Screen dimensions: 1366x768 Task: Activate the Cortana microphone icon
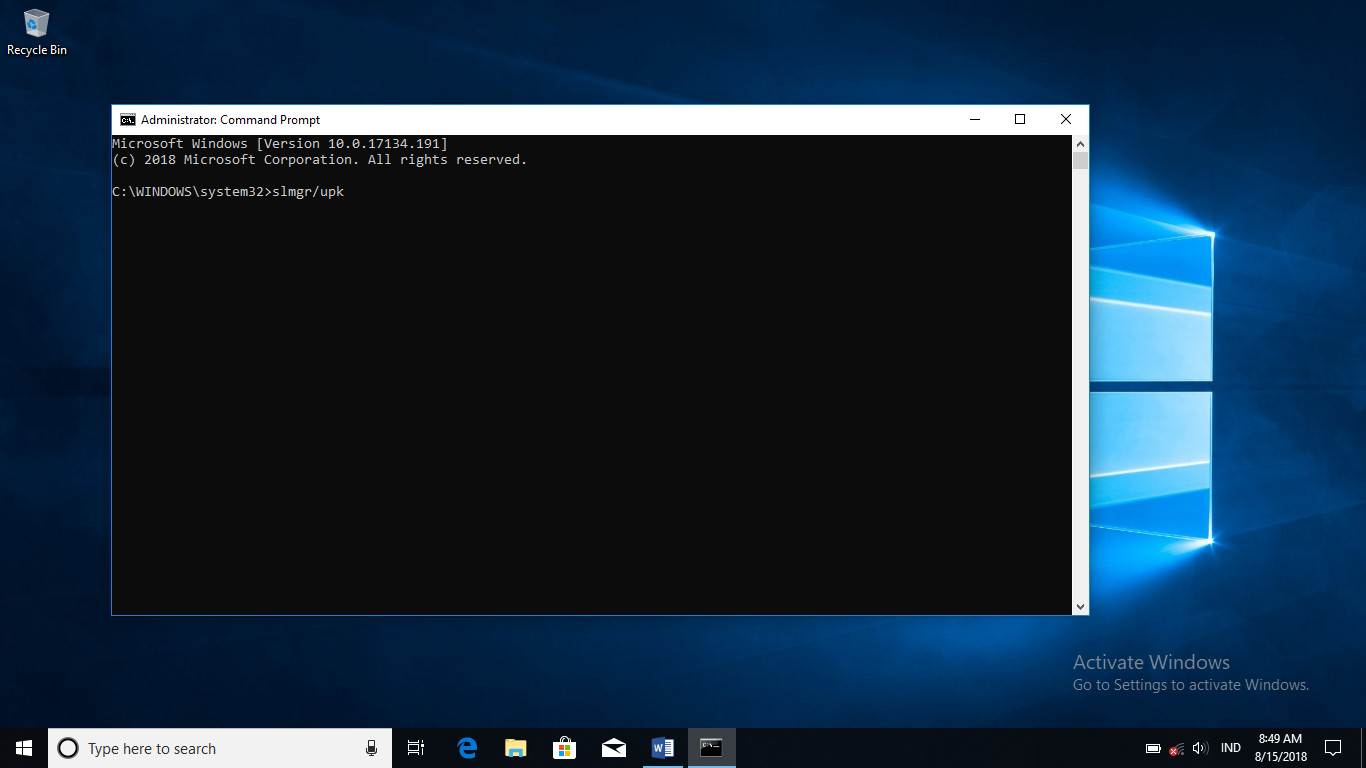point(371,748)
